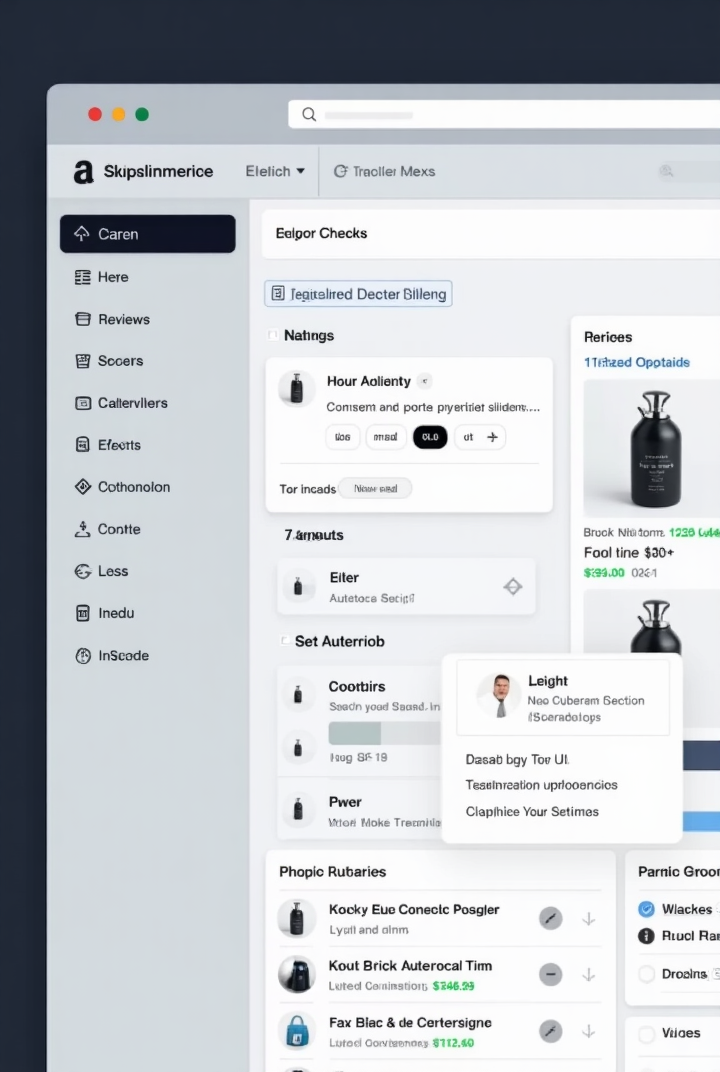Screen dimensions: 720x1072
Task: Click the Fax Blac blue bag thumbnail
Action: click(x=297, y=1031)
